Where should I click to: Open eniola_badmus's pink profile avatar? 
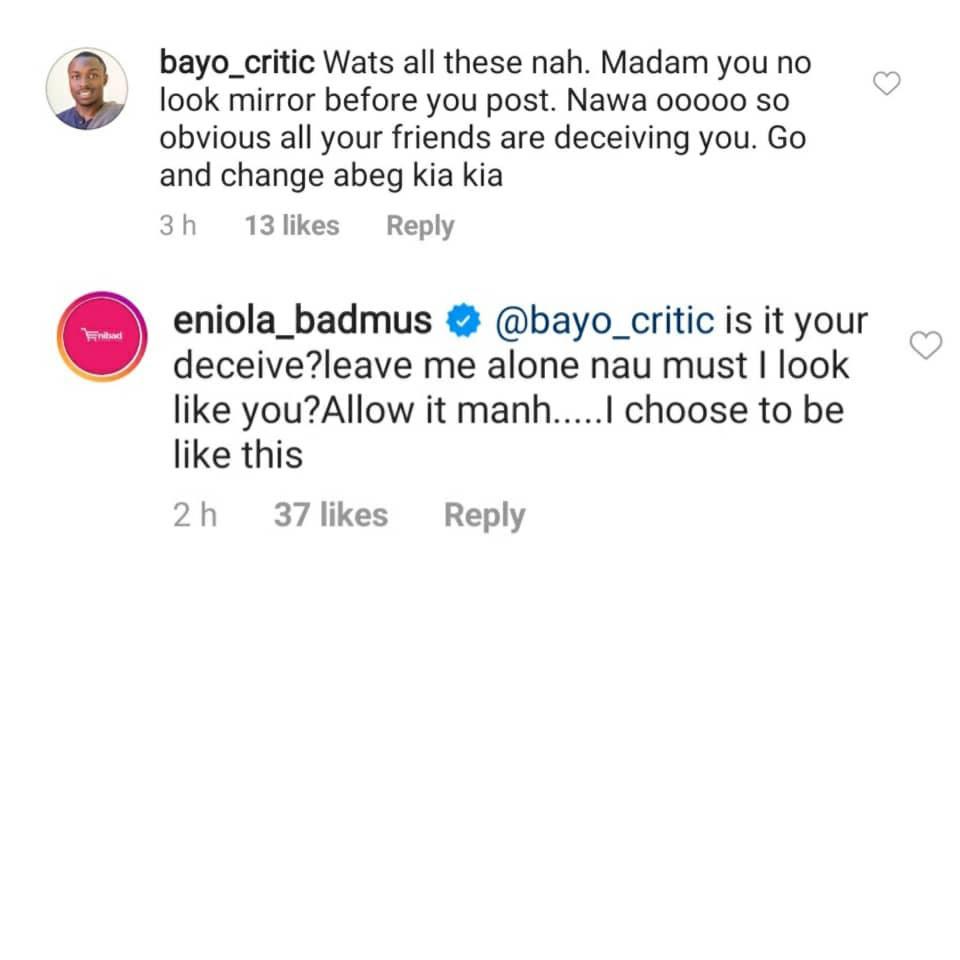click(x=102, y=336)
